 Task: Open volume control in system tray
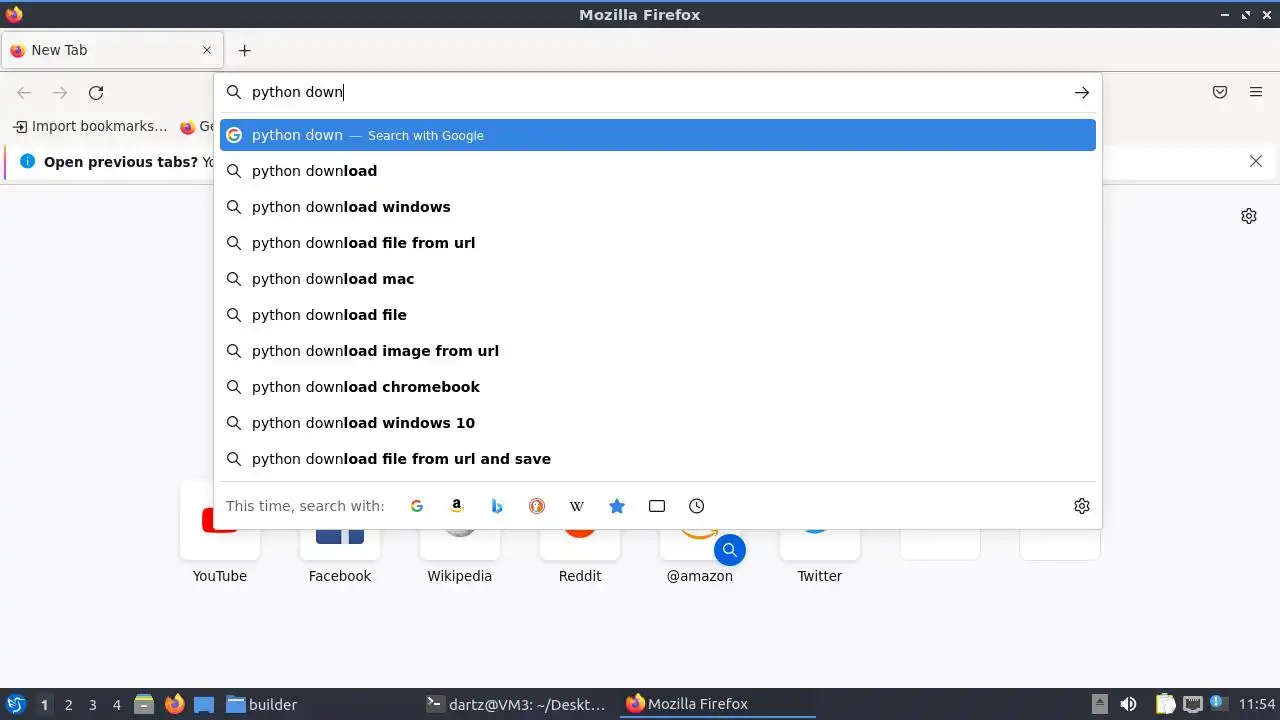tap(1128, 704)
